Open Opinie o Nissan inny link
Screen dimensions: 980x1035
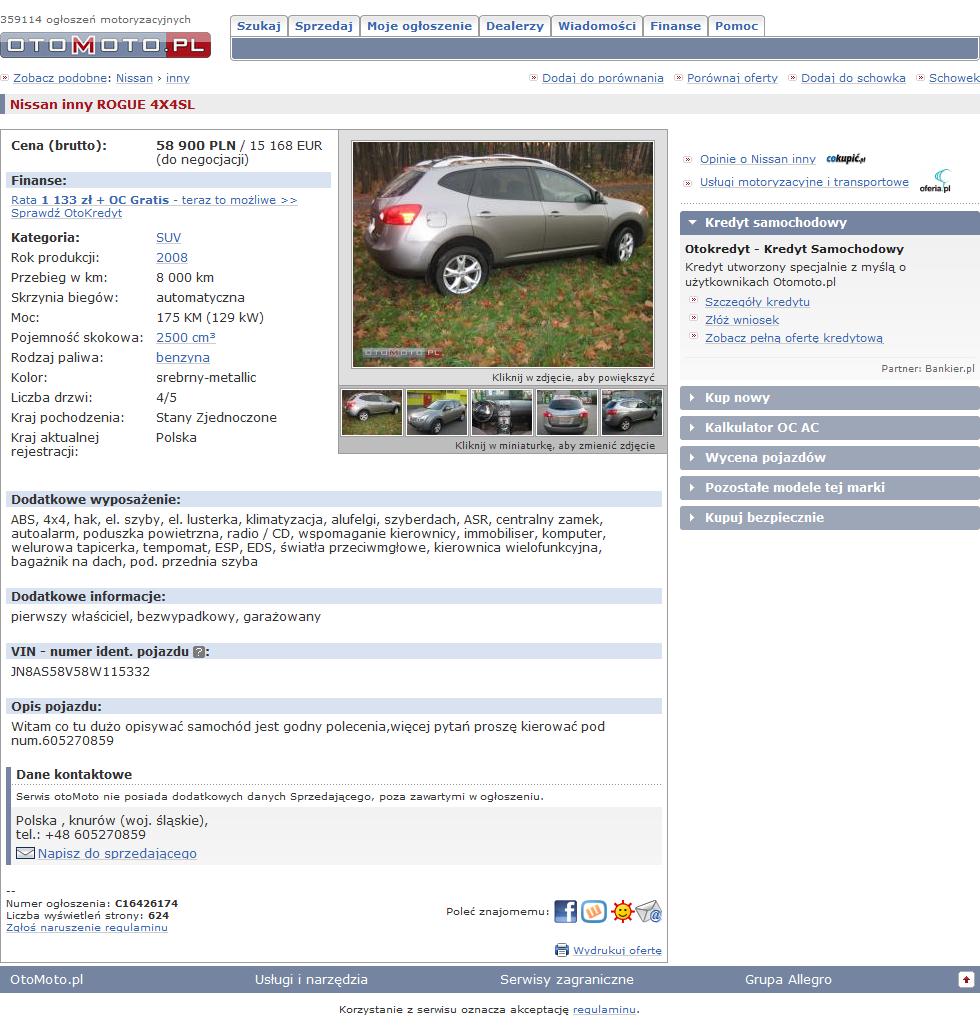[758, 159]
